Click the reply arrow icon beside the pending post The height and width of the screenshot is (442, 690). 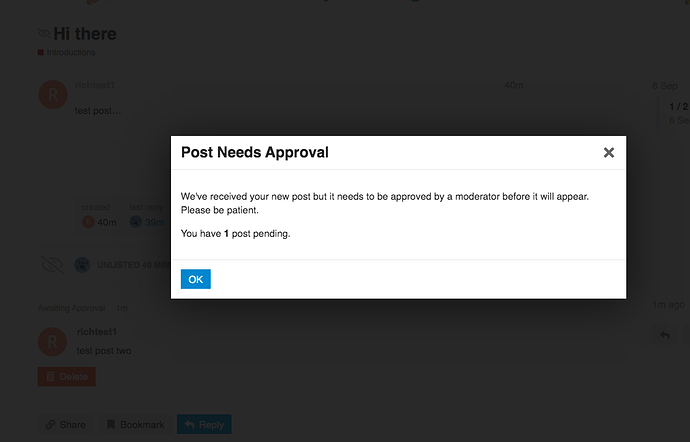click(665, 335)
